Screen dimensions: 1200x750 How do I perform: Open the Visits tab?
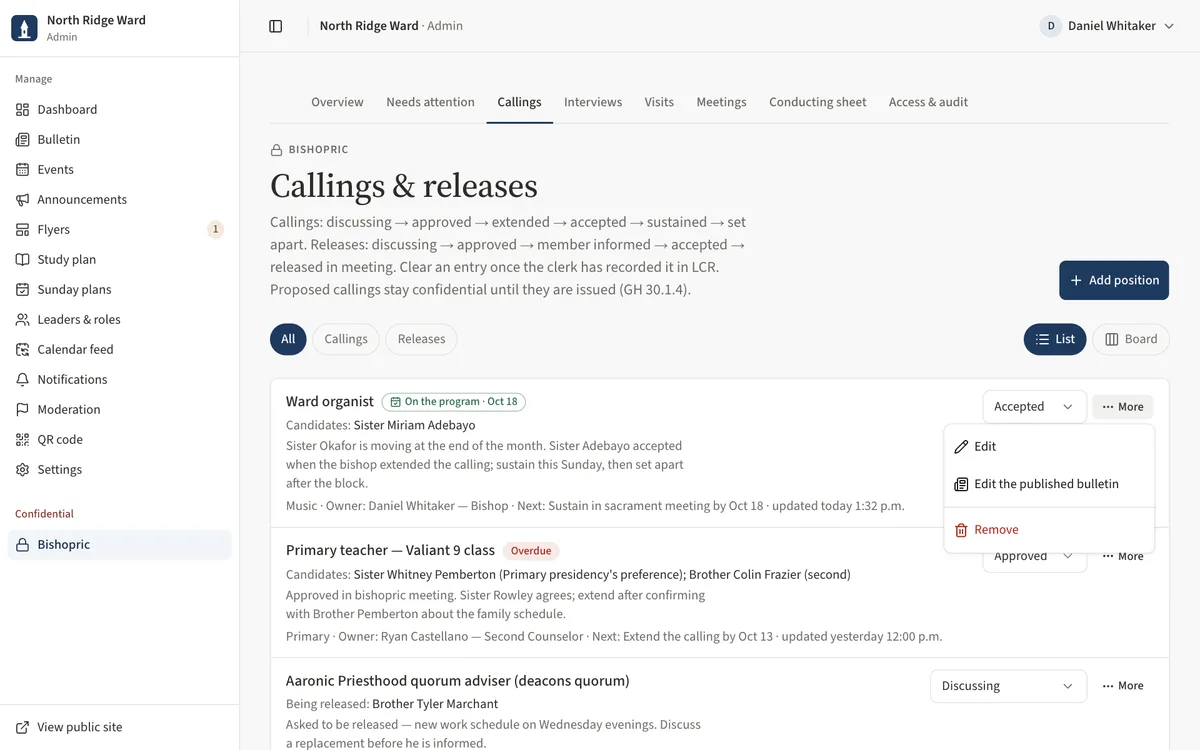click(659, 102)
